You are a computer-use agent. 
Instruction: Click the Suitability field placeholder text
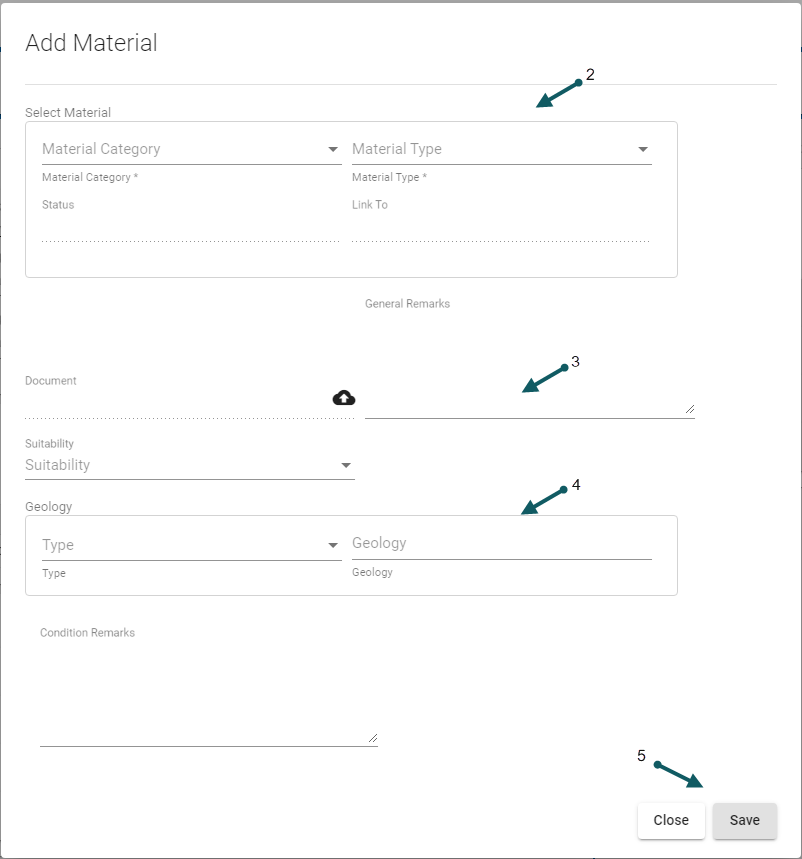[x=58, y=465]
